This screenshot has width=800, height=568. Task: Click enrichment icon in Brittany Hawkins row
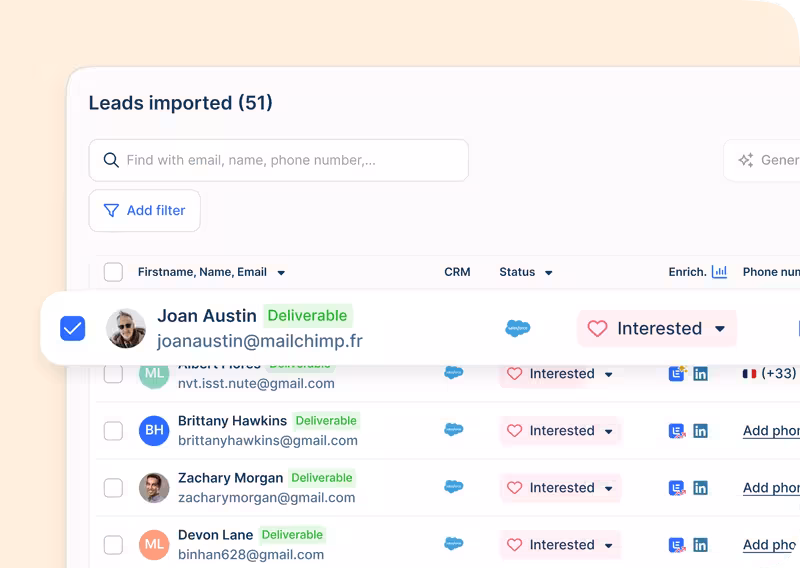point(677,431)
